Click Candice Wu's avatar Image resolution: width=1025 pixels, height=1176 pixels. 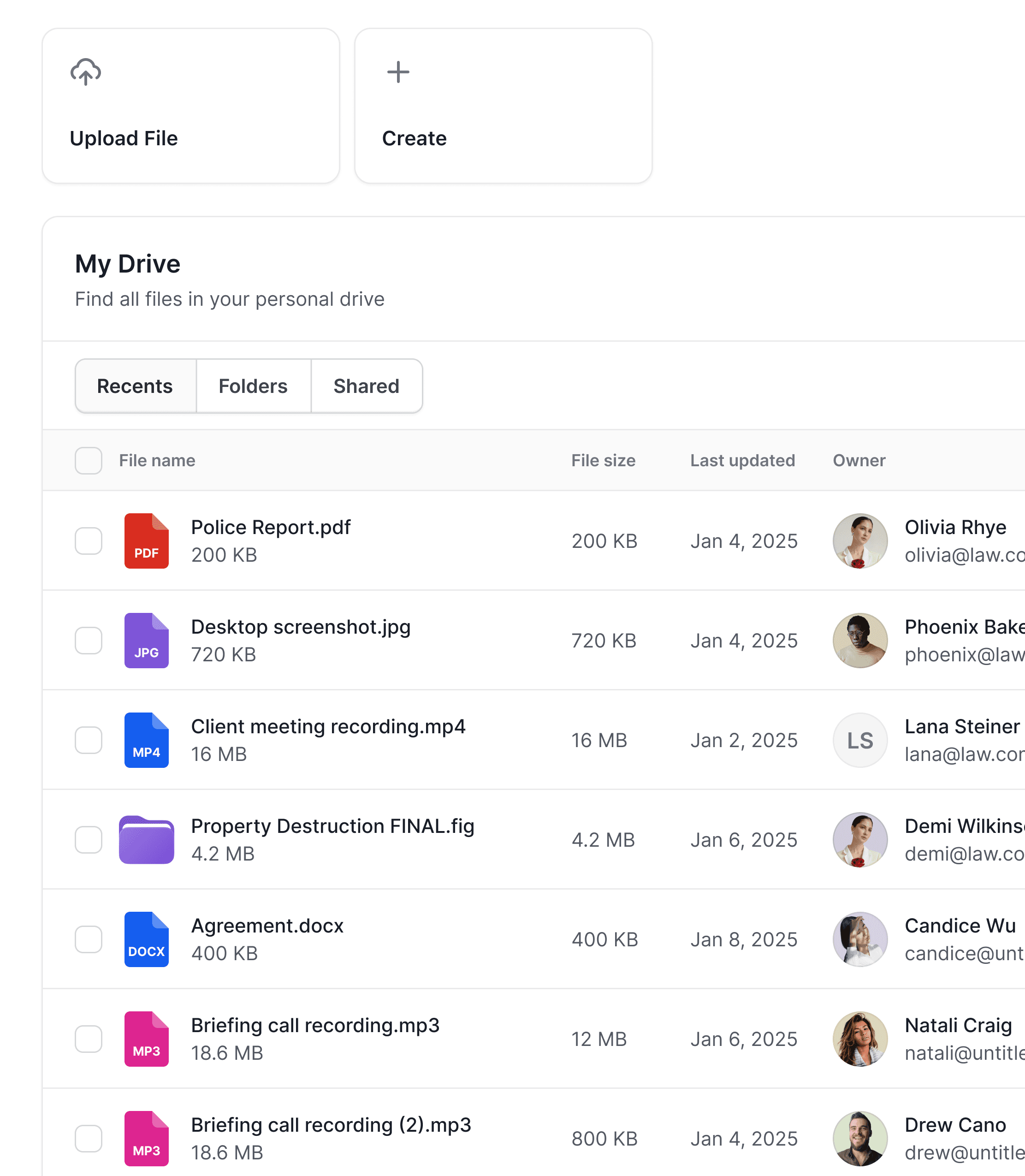[859, 938]
